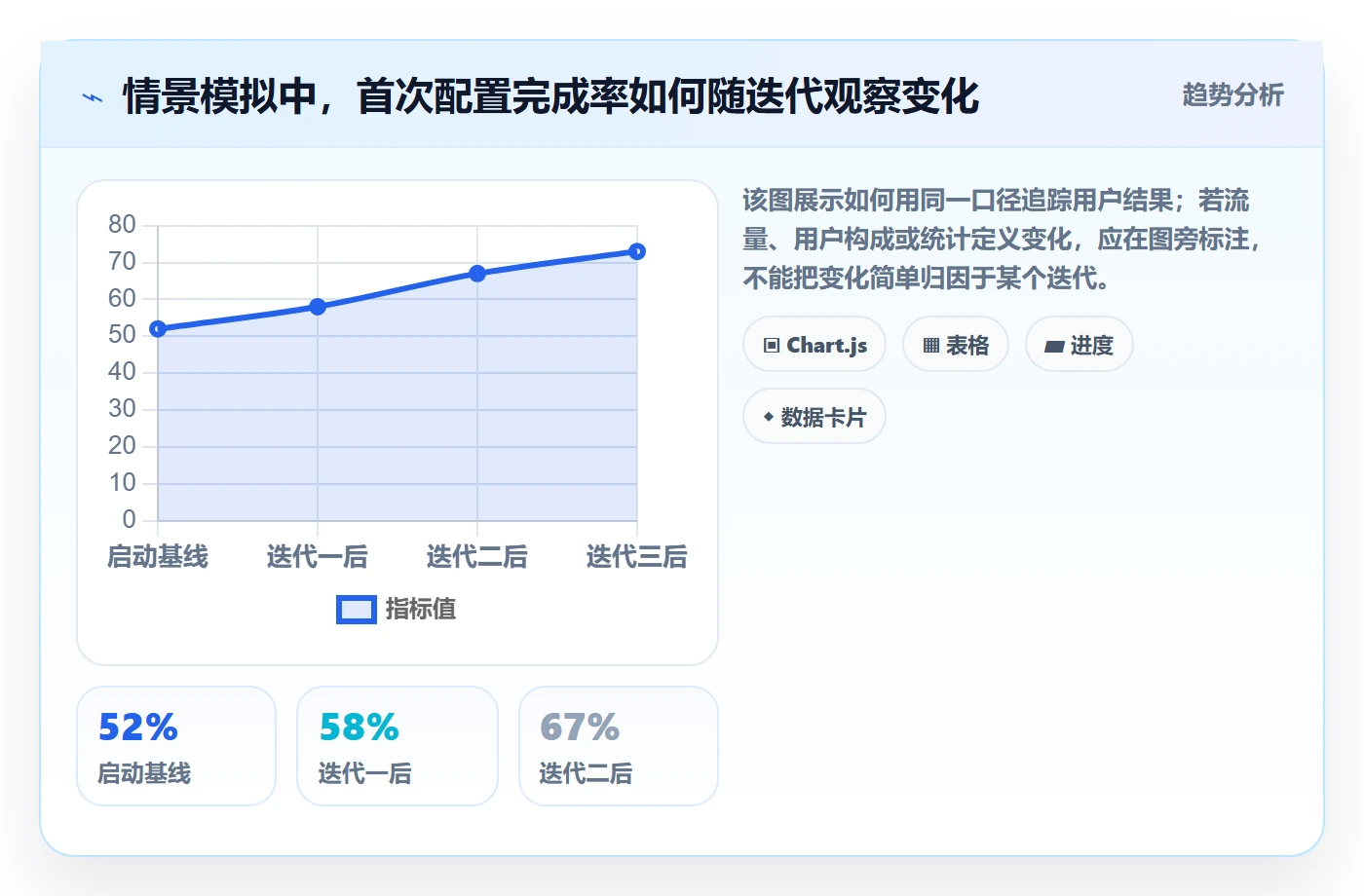Click the 启动基线 label under 52%

point(144,773)
